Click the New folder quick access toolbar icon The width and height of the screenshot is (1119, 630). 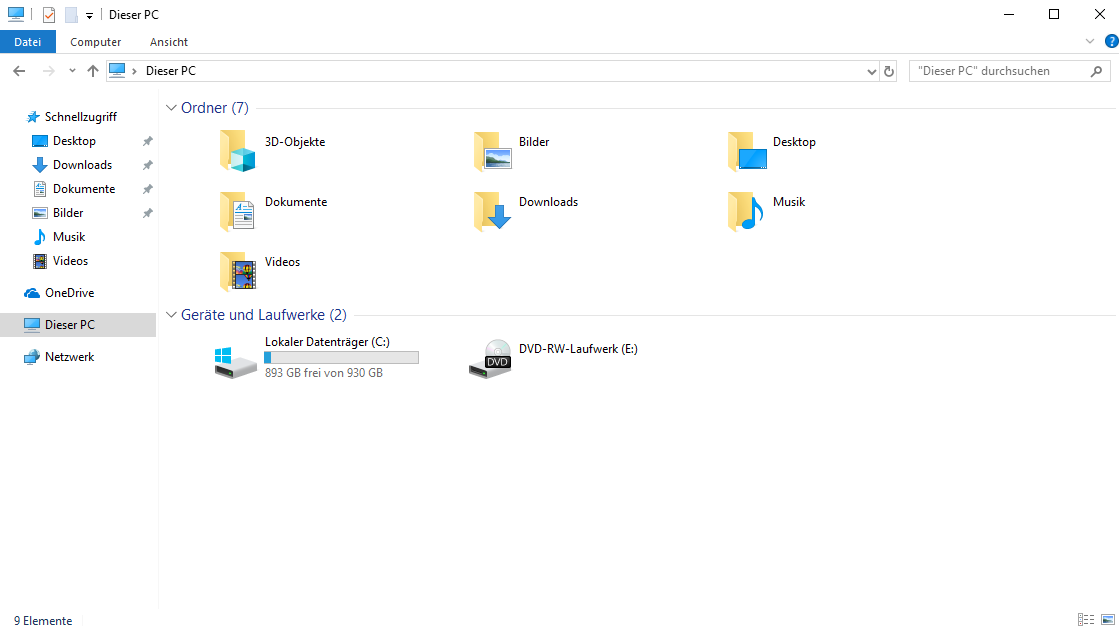(71, 14)
